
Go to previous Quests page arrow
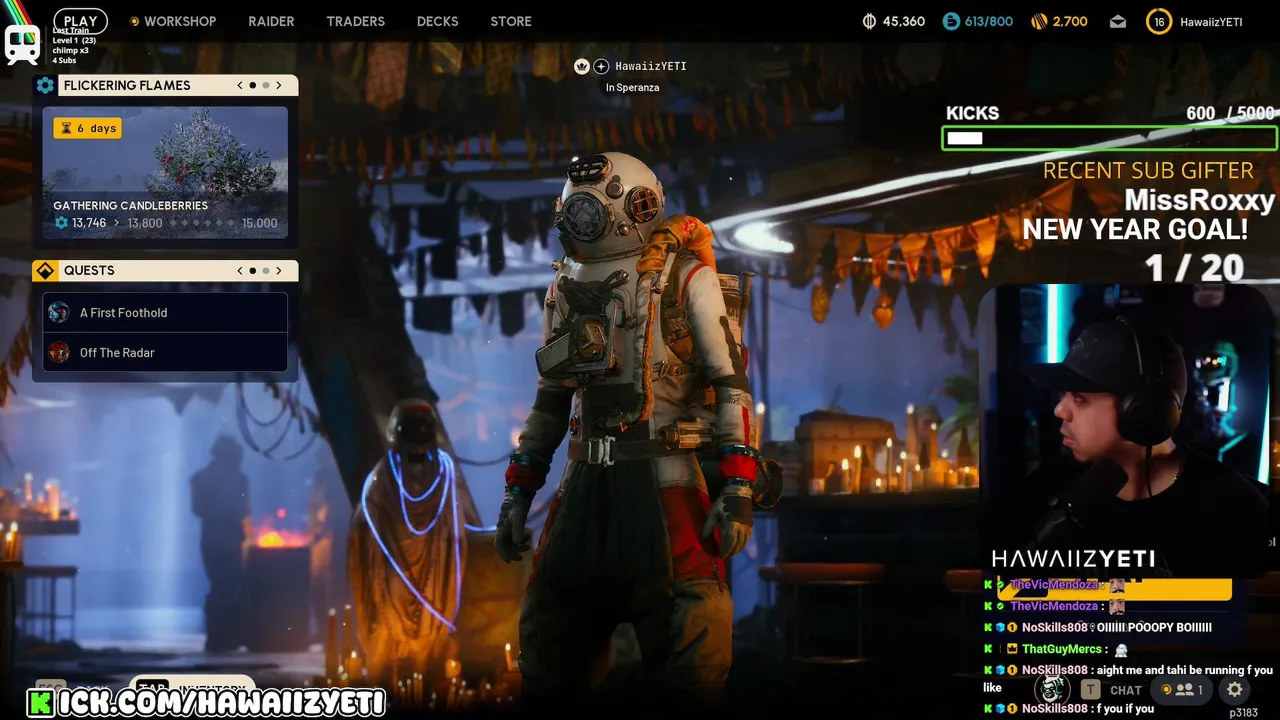pos(240,270)
